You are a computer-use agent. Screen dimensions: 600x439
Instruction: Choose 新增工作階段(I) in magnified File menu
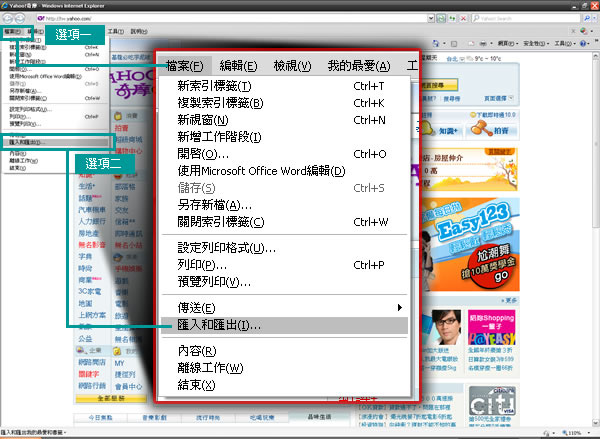click(284, 137)
